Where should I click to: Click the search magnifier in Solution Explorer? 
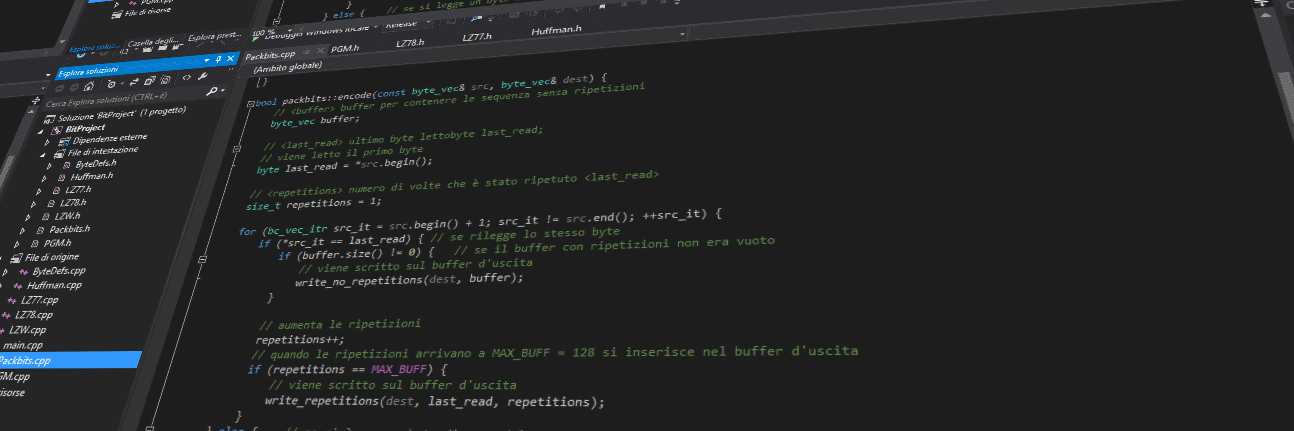[x=212, y=91]
